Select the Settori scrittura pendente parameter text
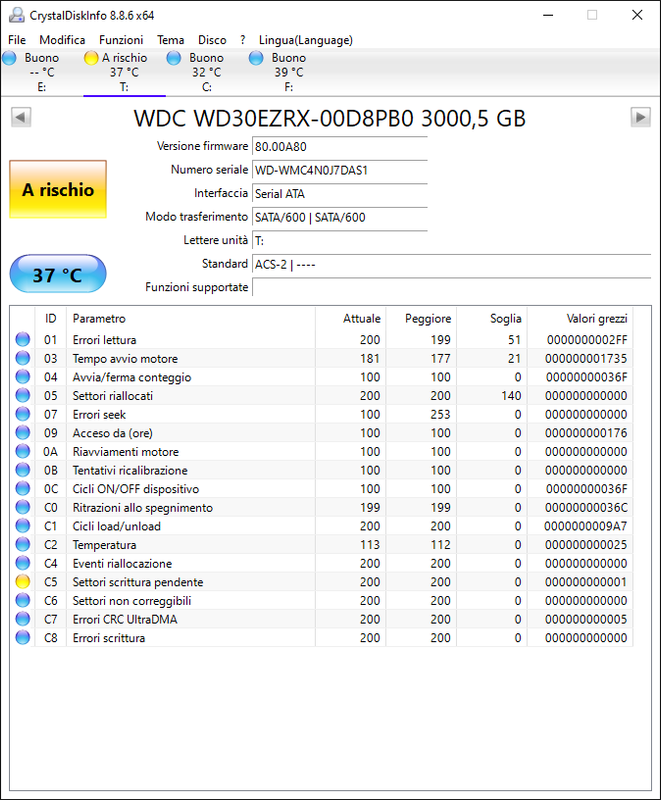This screenshot has width=661, height=800. click(138, 582)
